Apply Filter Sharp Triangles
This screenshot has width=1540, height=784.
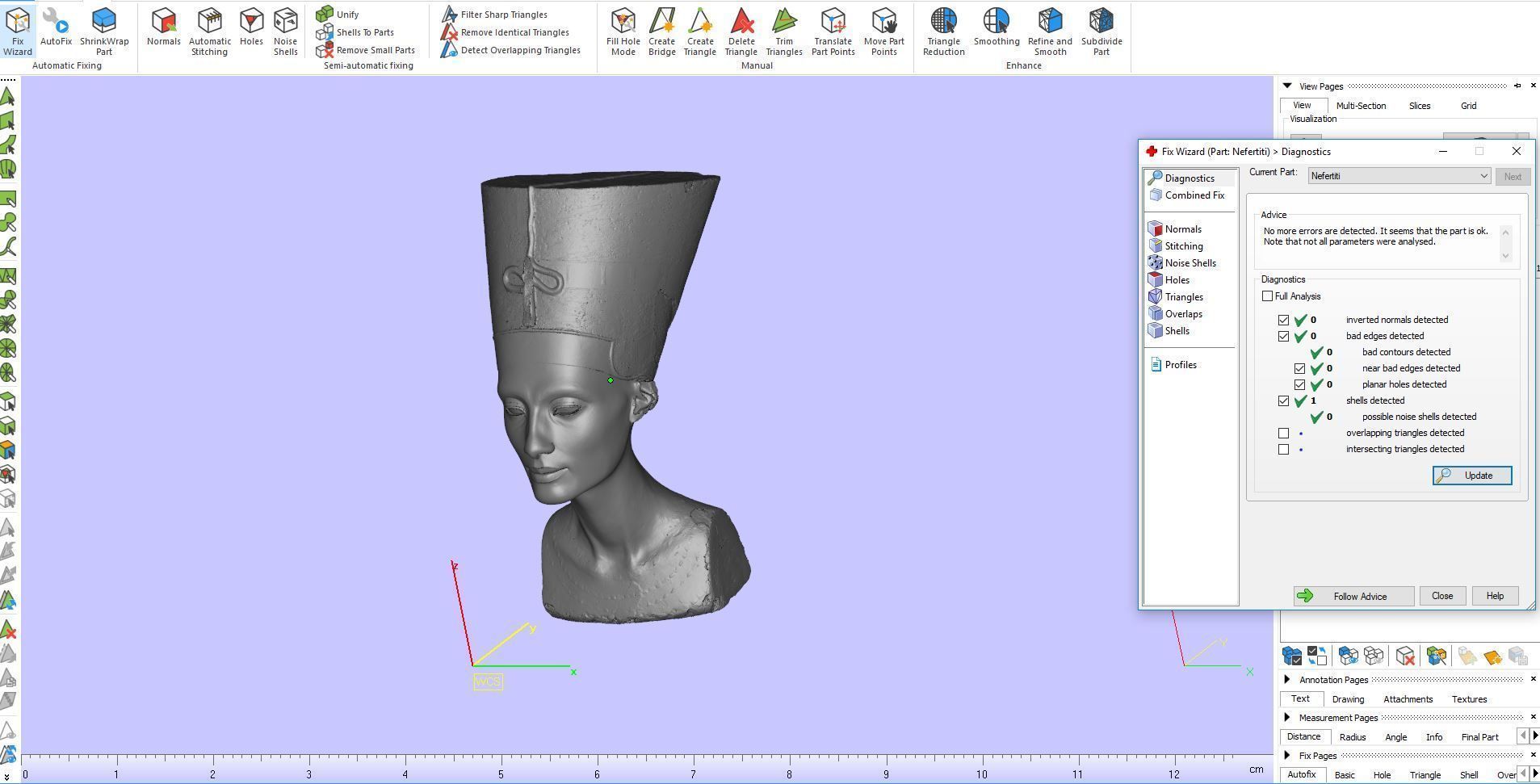[494, 14]
